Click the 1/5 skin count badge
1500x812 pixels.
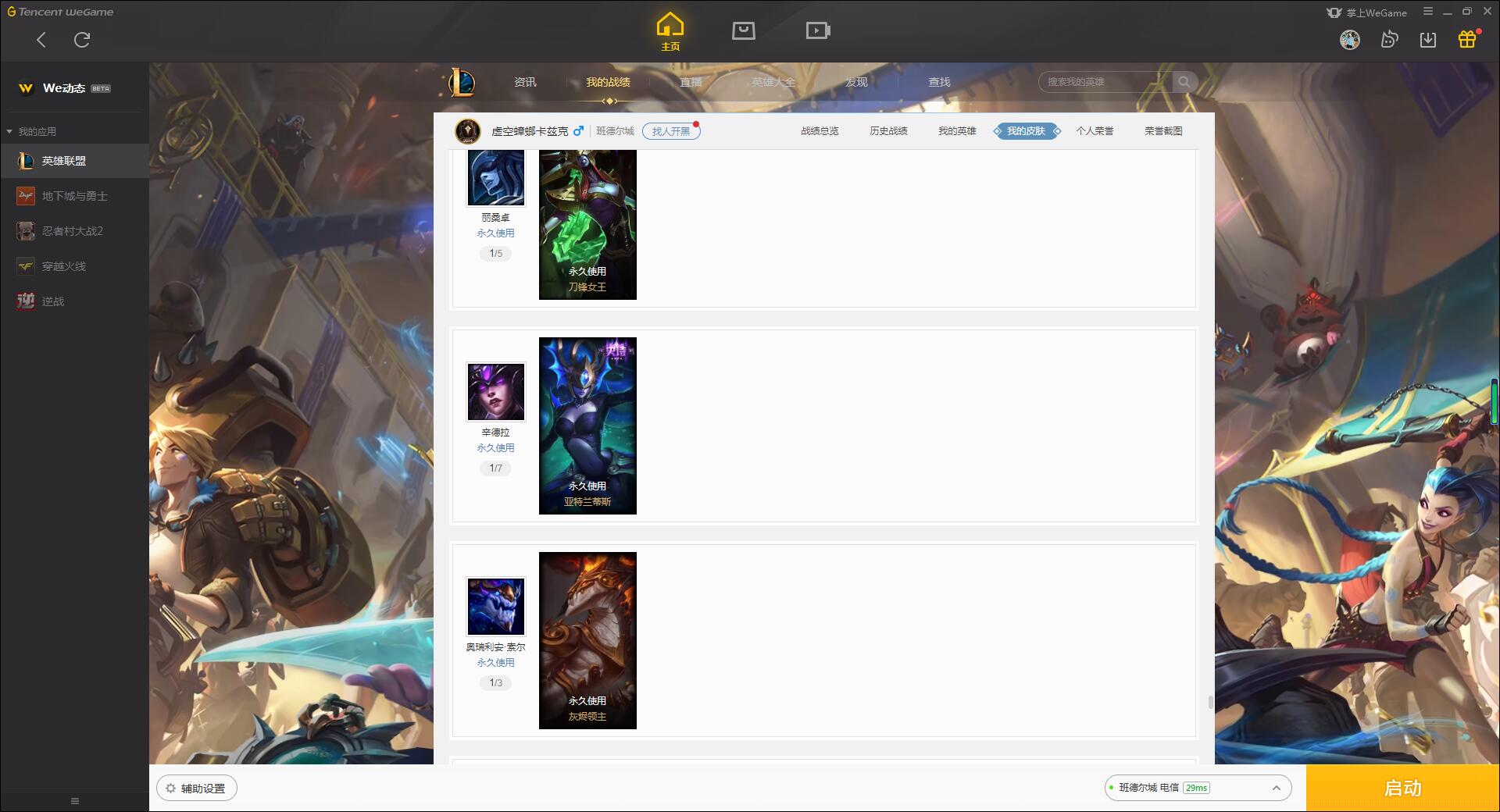(496, 254)
